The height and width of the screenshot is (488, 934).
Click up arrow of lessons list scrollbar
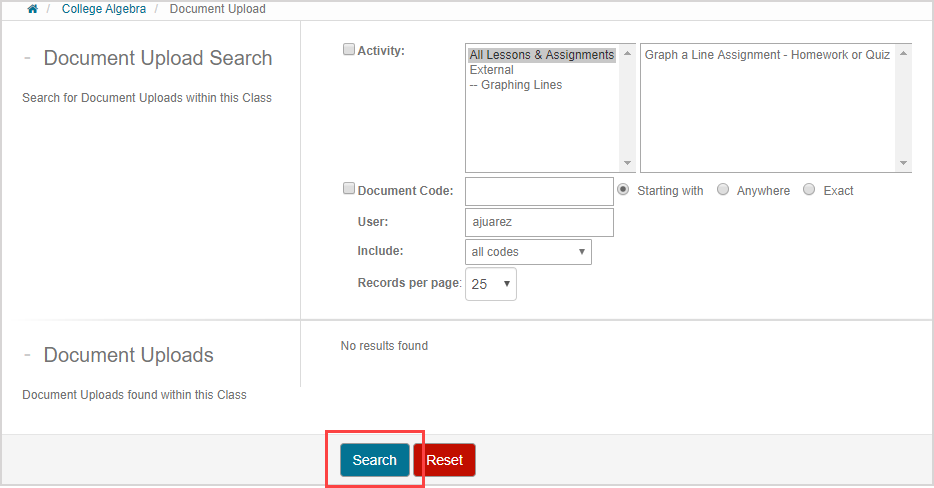(x=627, y=54)
